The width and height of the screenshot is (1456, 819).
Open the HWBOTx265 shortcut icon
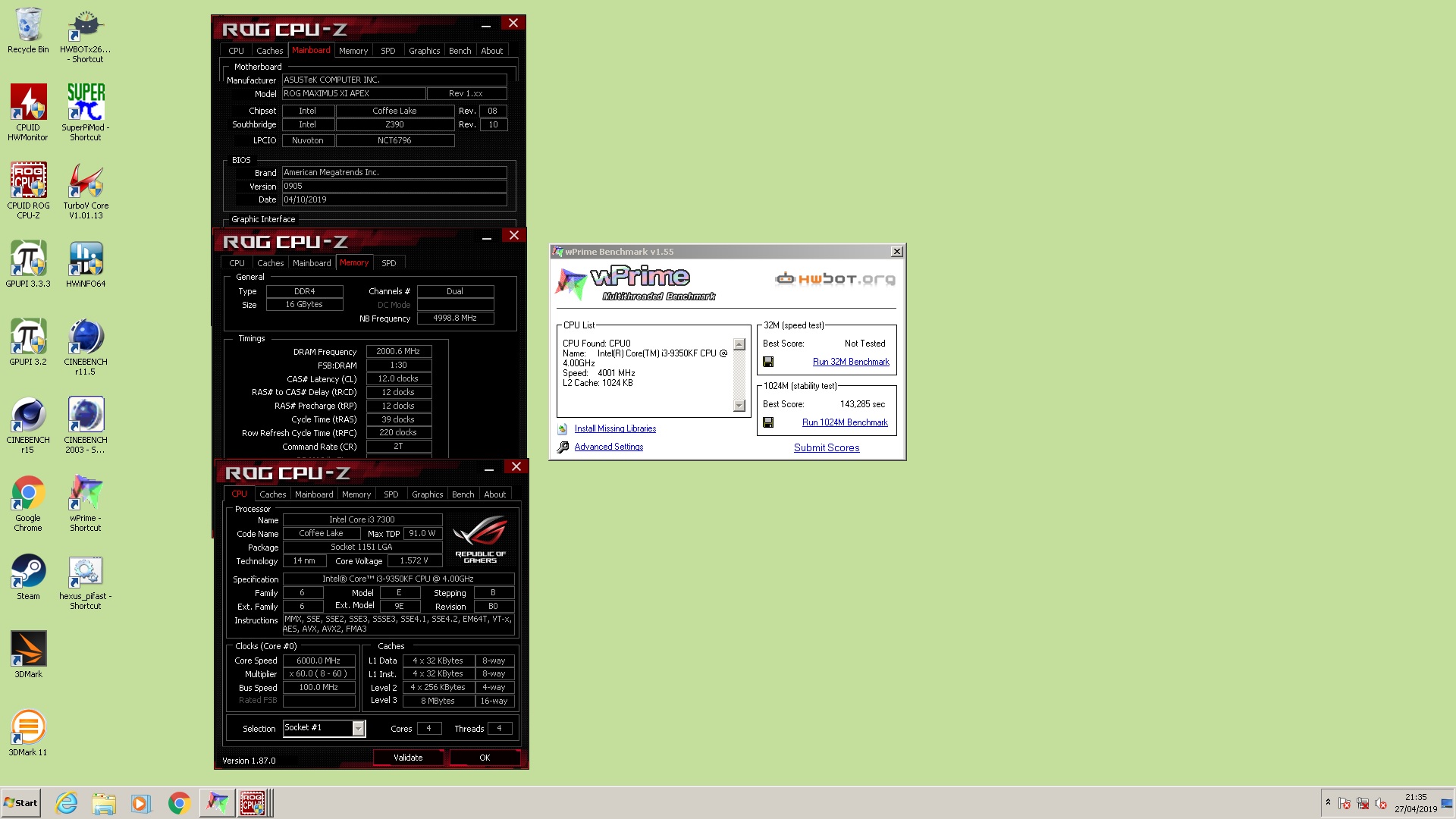[x=86, y=35]
